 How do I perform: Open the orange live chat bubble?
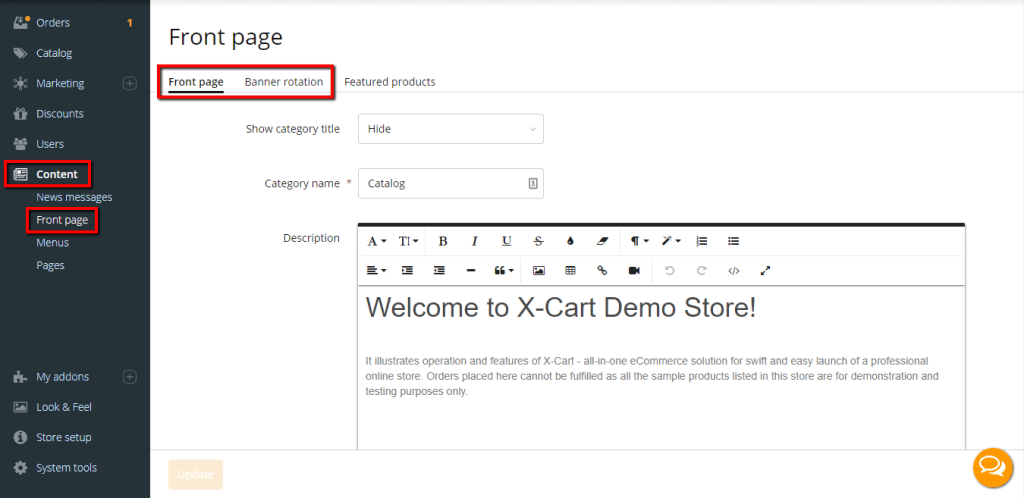point(993,467)
